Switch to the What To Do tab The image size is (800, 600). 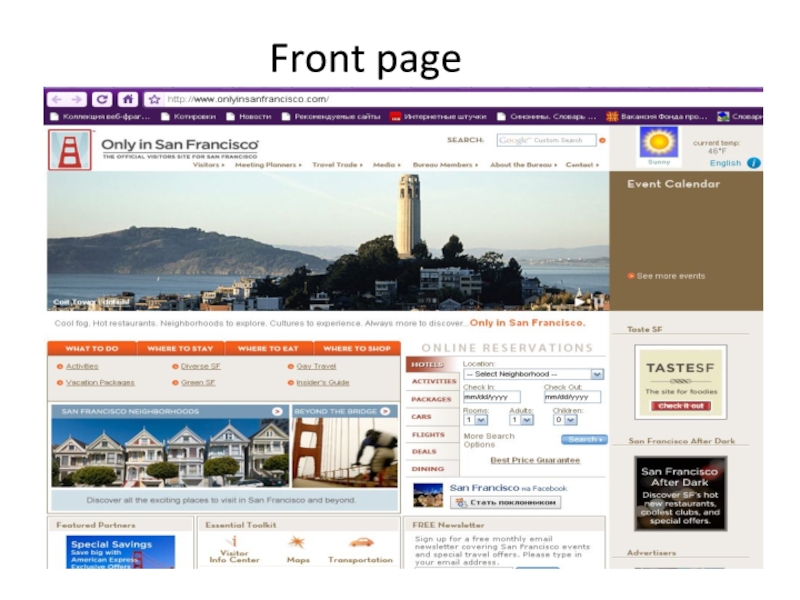(92, 348)
